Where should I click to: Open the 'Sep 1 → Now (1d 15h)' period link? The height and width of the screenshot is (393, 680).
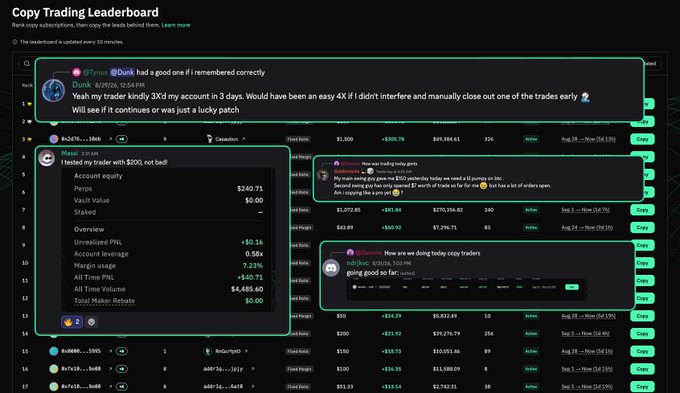[x=587, y=369]
